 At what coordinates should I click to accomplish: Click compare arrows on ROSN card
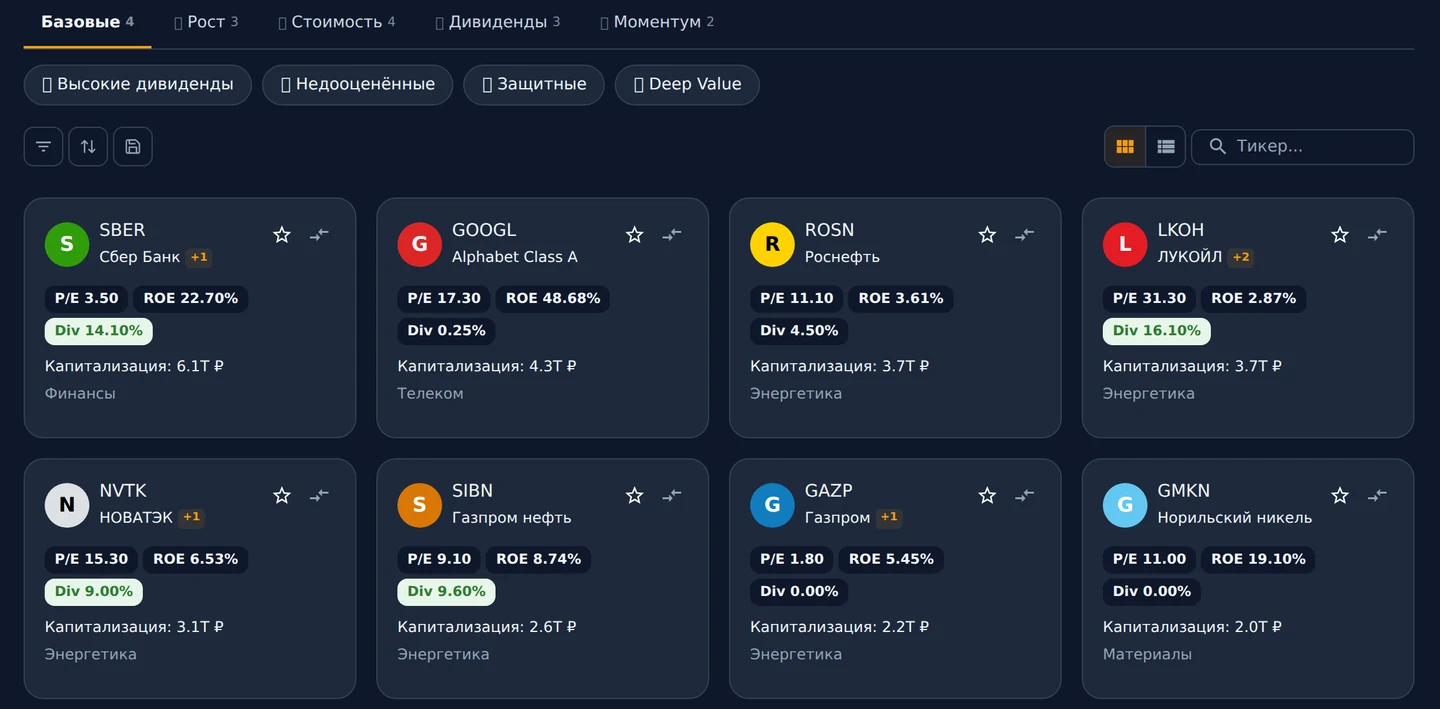tap(1025, 235)
